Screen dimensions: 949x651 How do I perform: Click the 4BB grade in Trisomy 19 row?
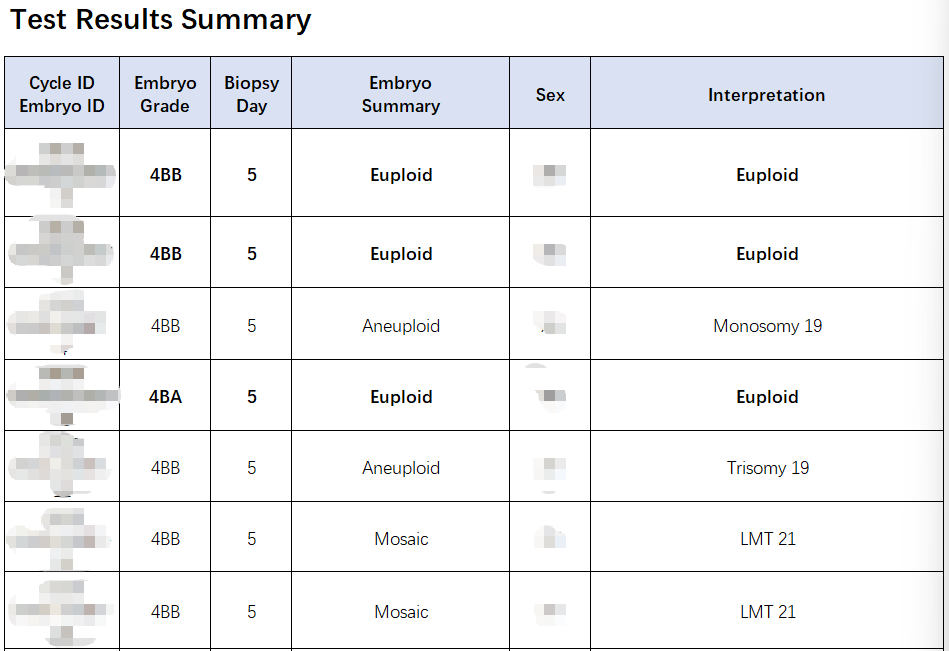[x=165, y=468]
